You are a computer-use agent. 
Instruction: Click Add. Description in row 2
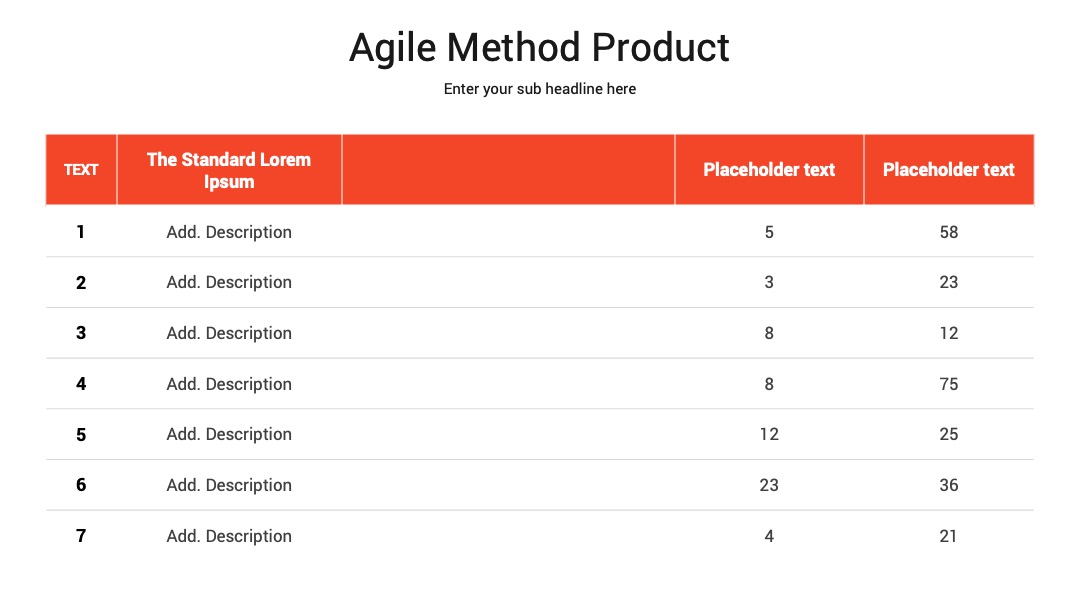tap(229, 282)
